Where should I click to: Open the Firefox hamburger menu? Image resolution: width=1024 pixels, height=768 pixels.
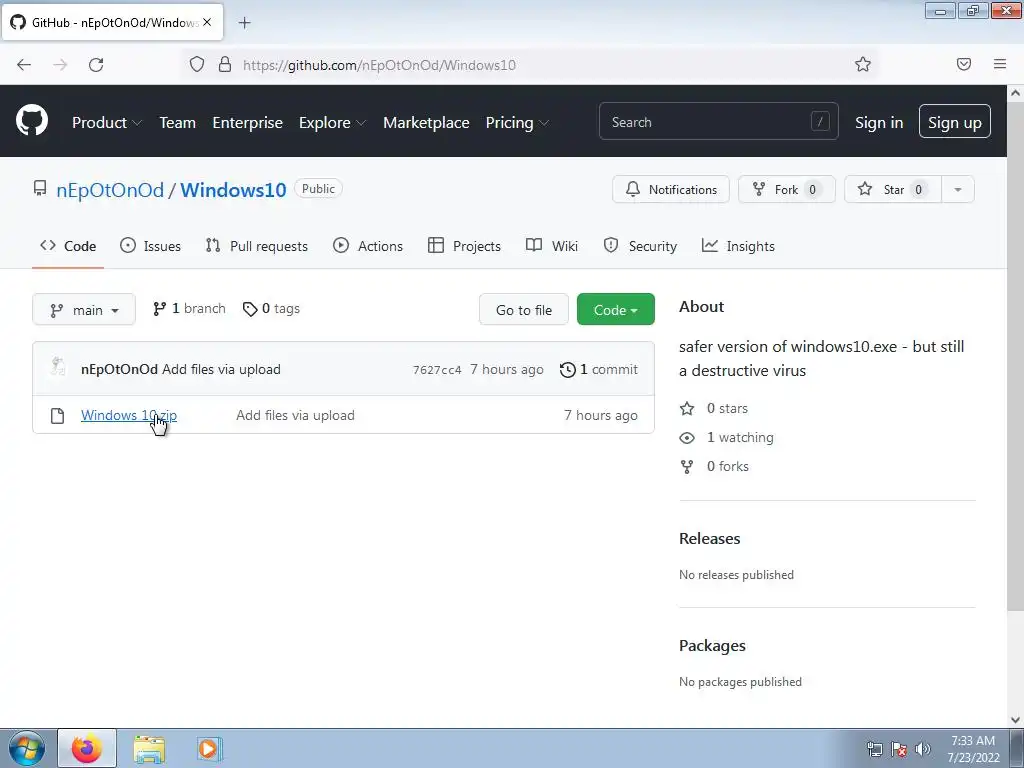pos(1000,64)
